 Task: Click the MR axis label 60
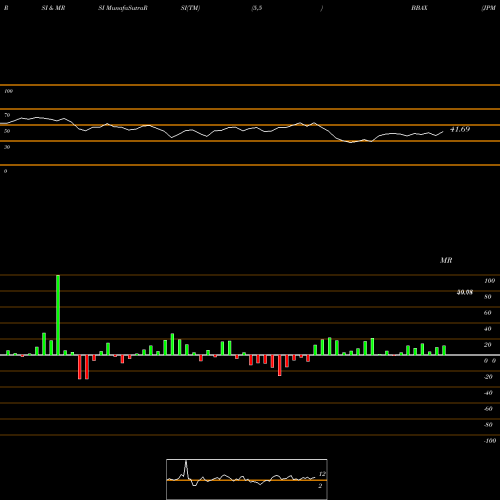(x=488, y=313)
